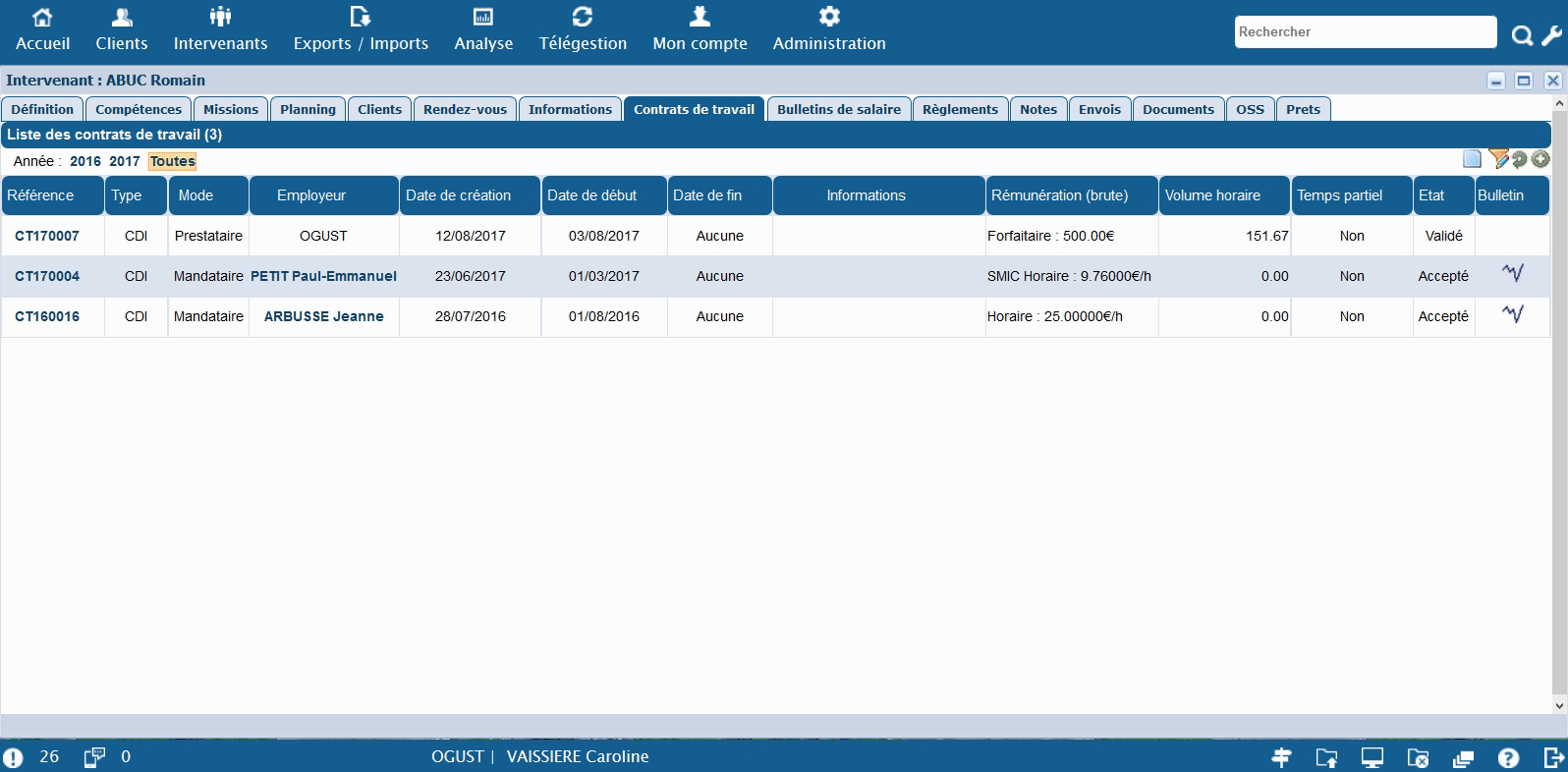Open the Mon compte menu

click(x=700, y=29)
